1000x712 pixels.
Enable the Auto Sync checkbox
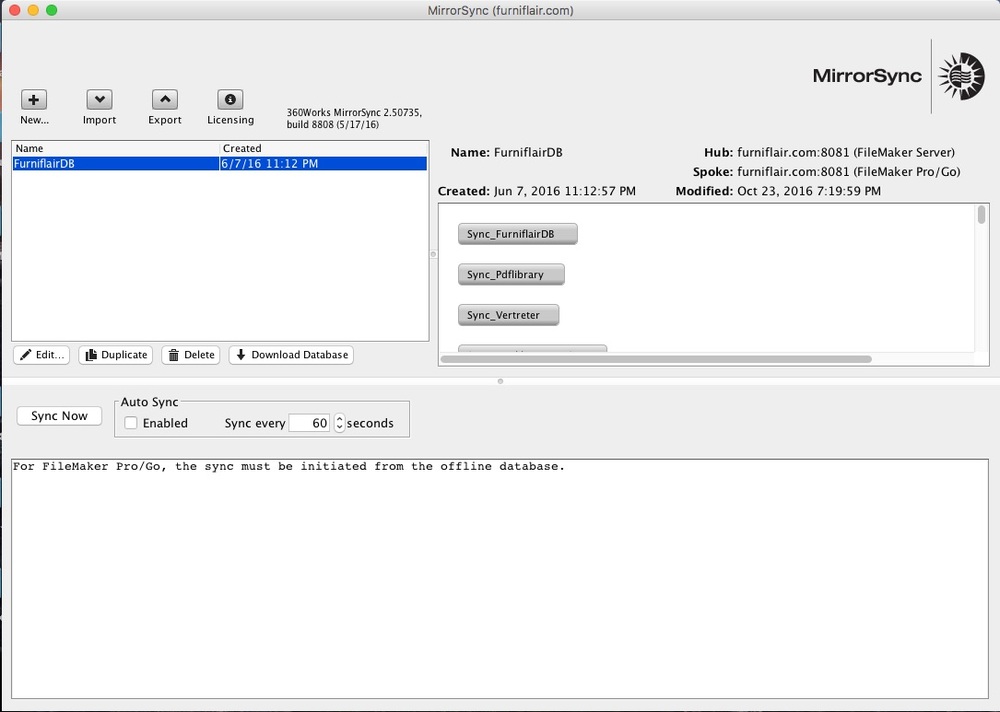[131, 423]
